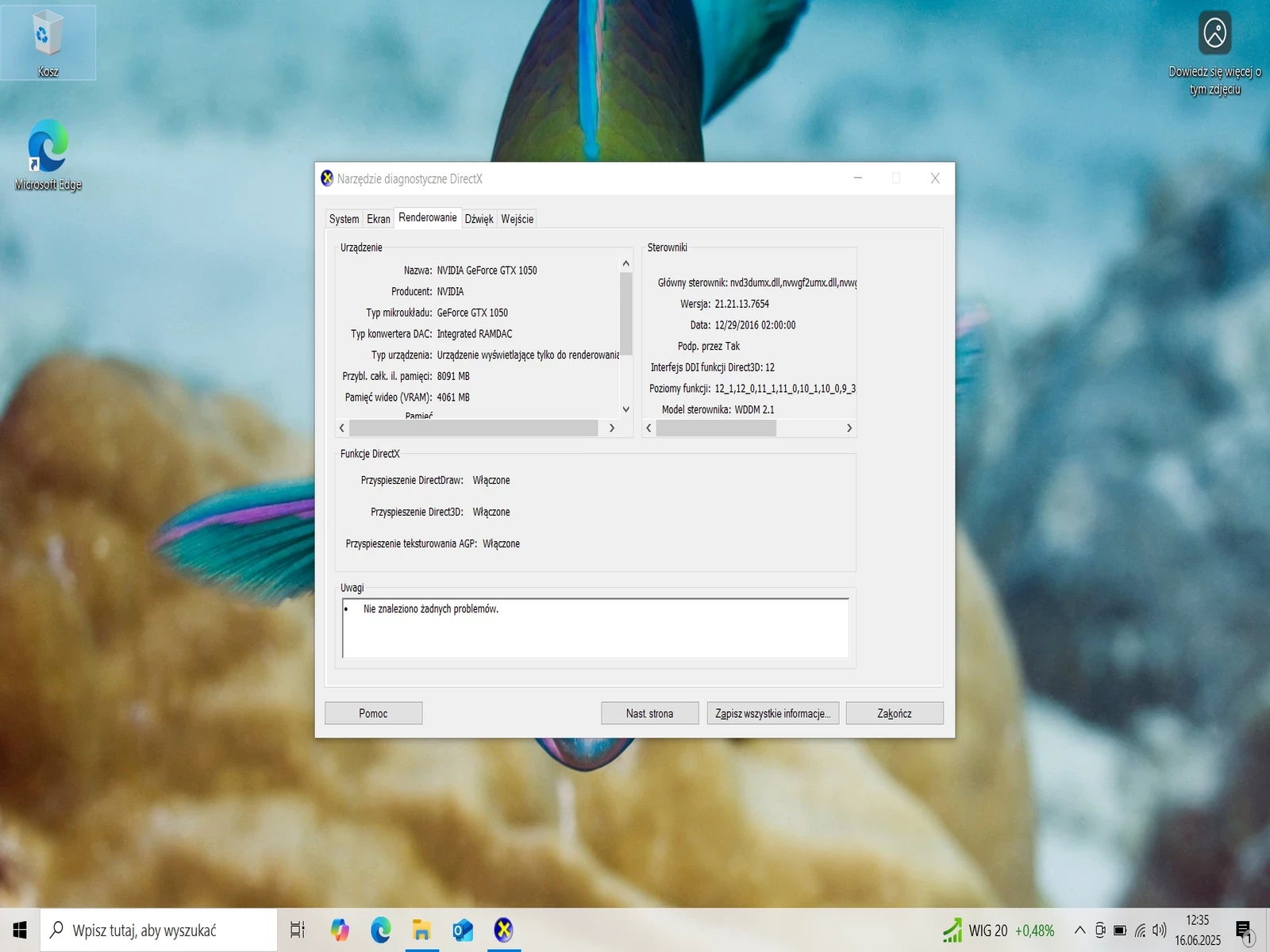1270x952 pixels.
Task: Open the volume icon in the system tray
Action: [x=1159, y=930]
